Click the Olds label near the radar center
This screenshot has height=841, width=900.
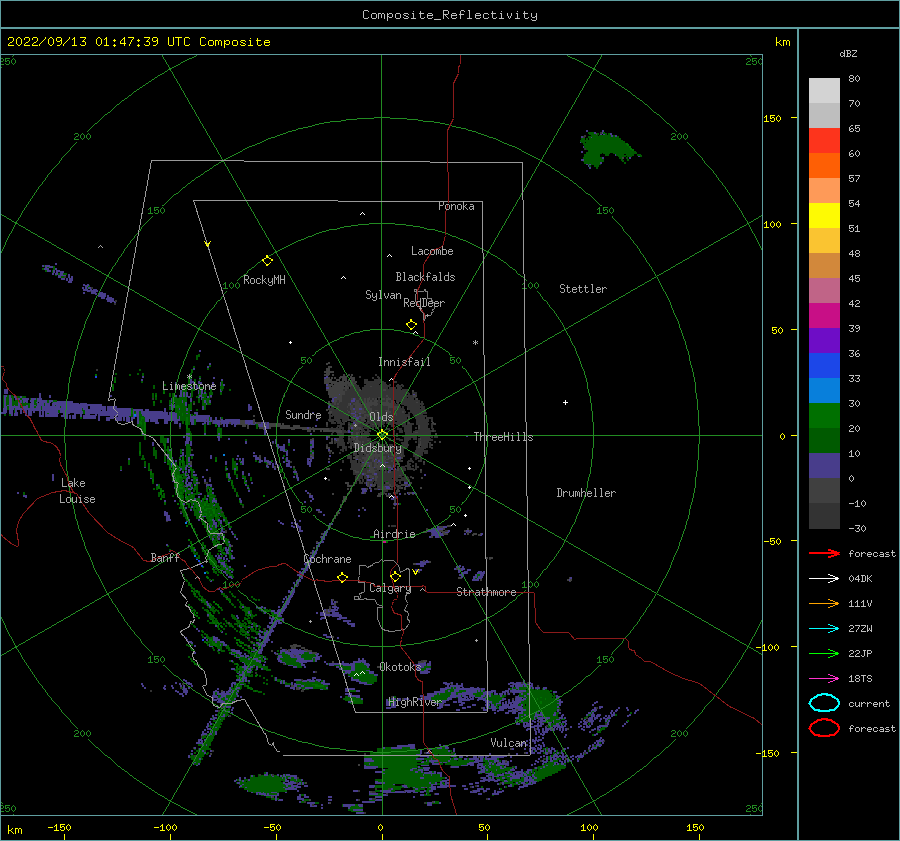381,417
